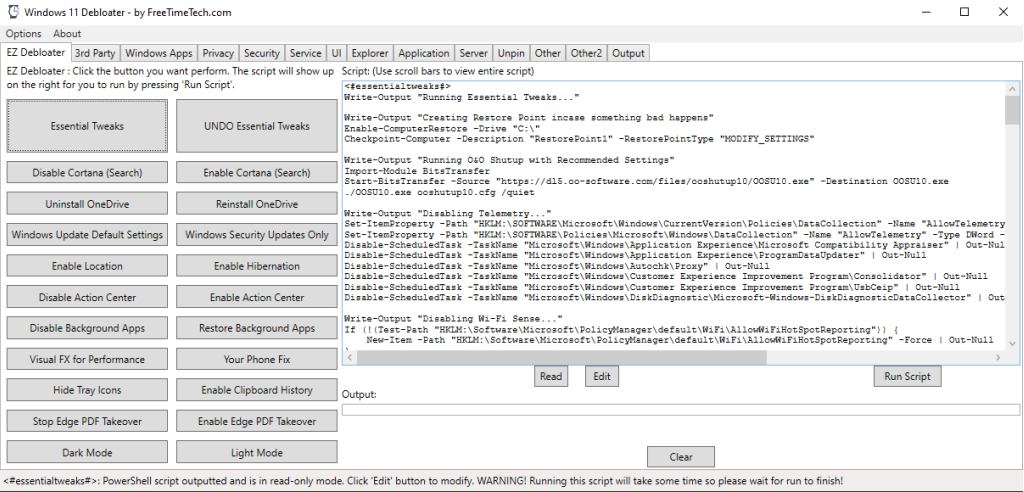Click Disable Cortana (Search)
The width and height of the screenshot is (1024, 492).
pos(88,172)
